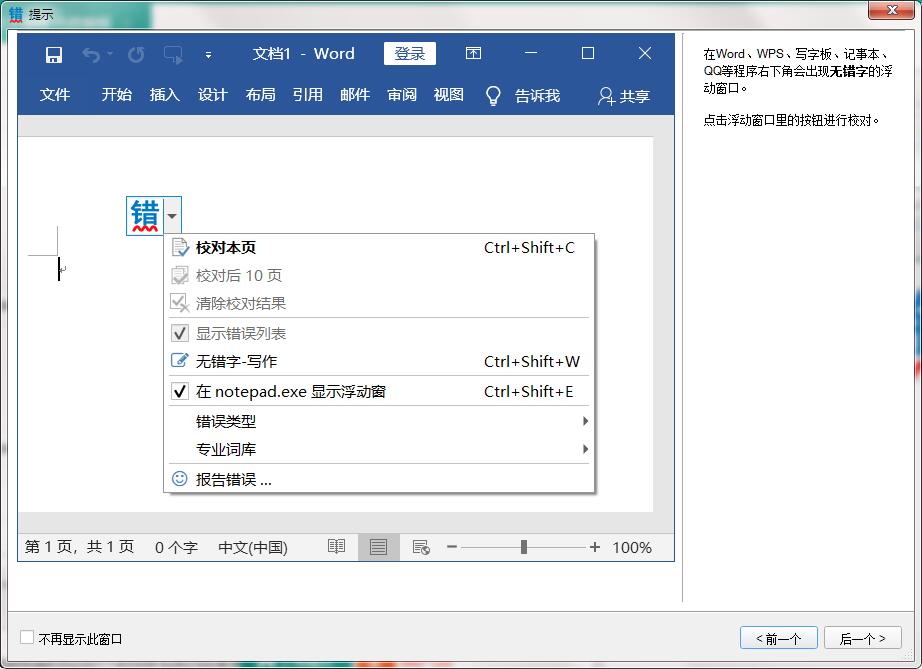Click the Redo arrow icon
The image size is (922, 669).
click(135, 53)
